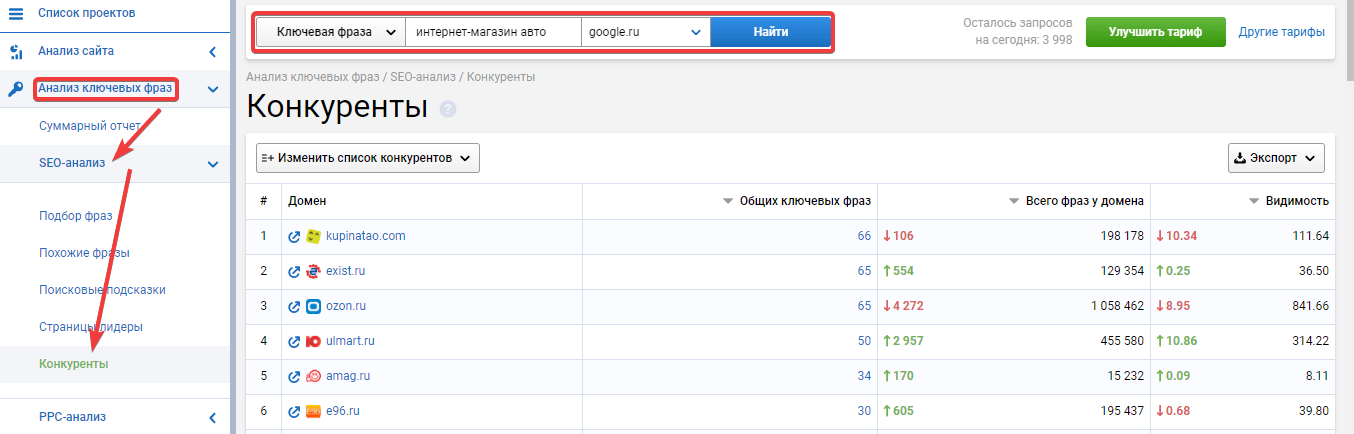This screenshot has width=1354, height=434.
Task: Open the e96.ru domain link
Action: [343, 412]
